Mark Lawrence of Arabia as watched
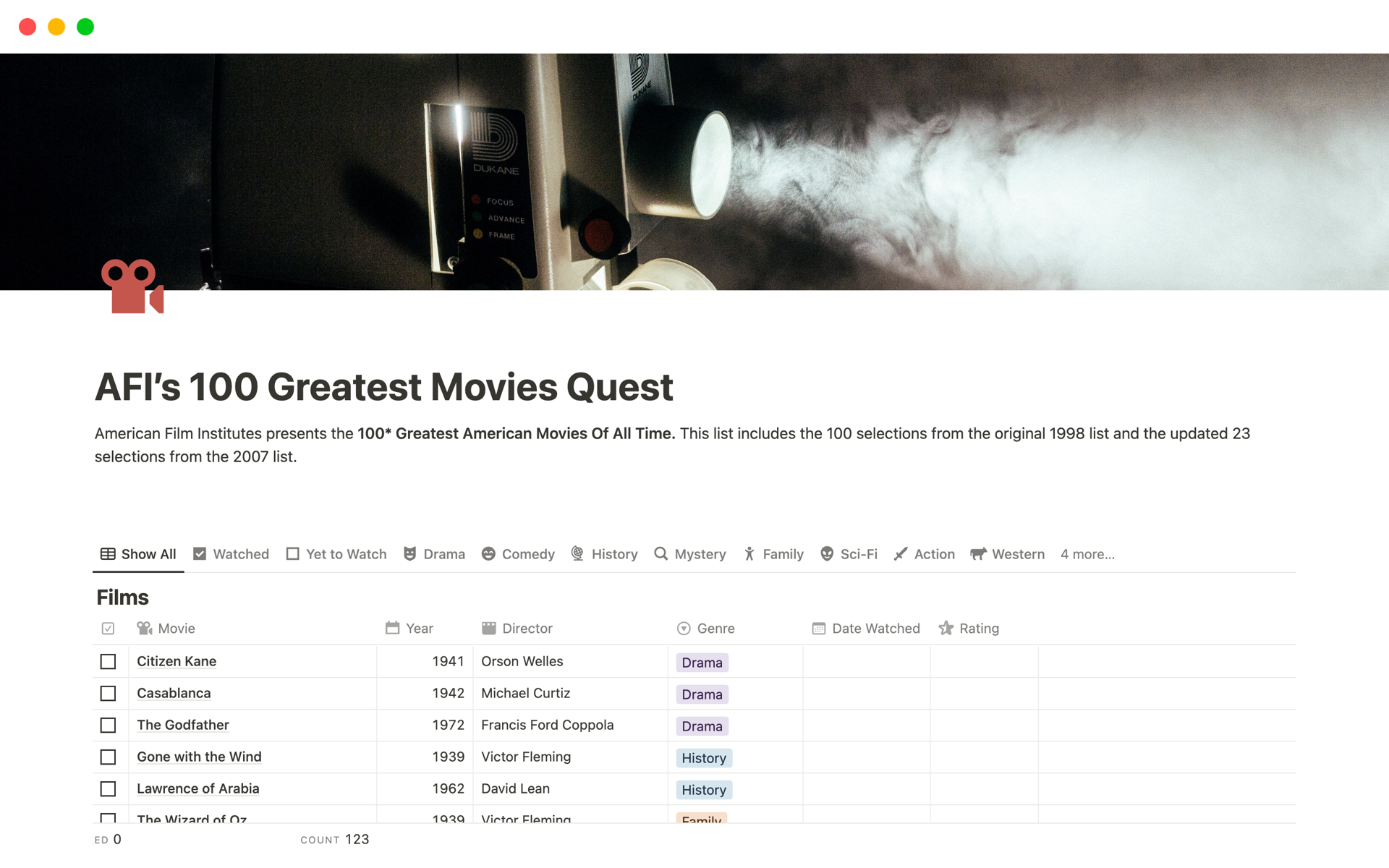This screenshot has height=868, width=1389. tap(108, 789)
